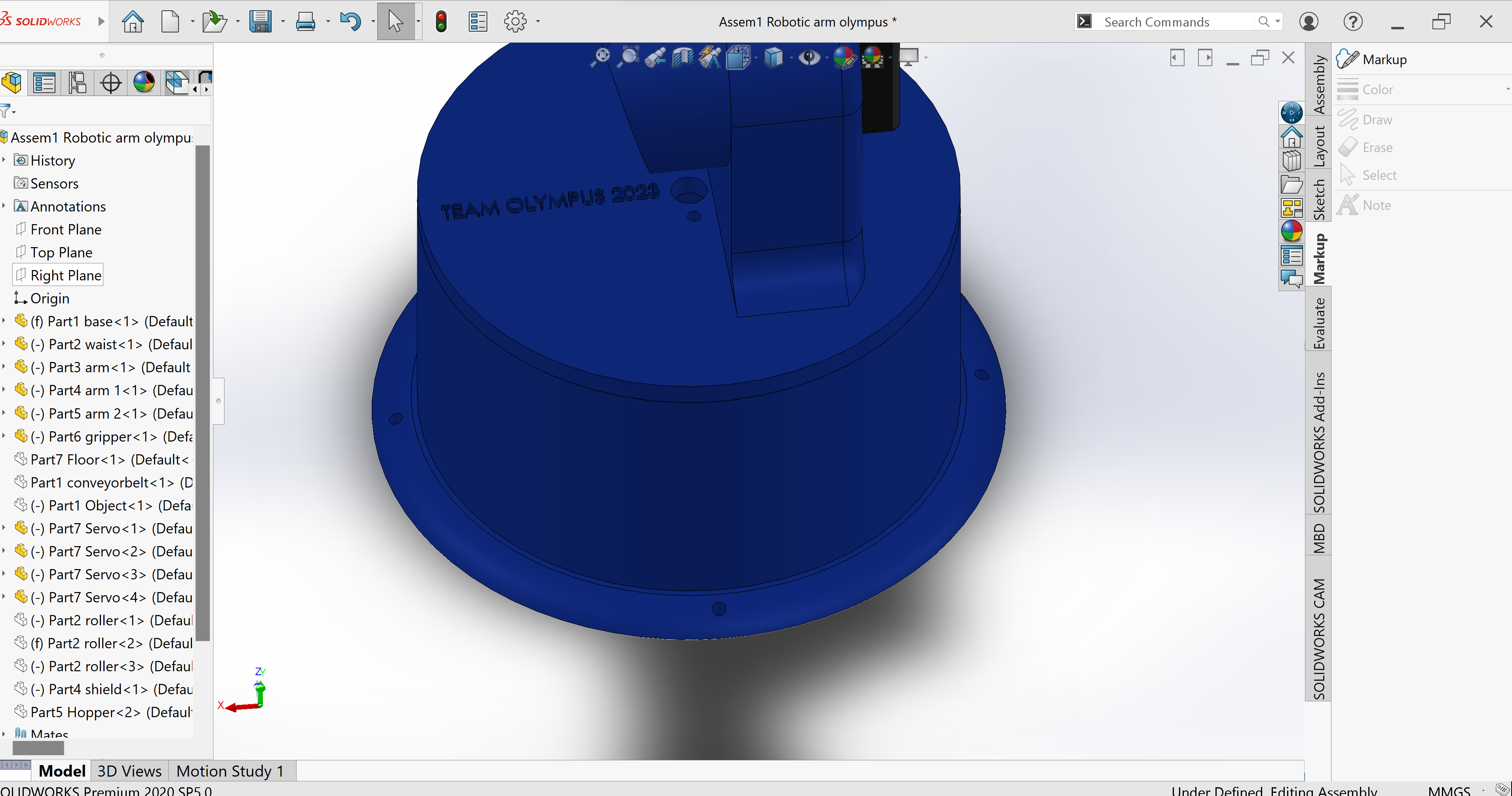Expand the Part1 base component node
This screenshot has height=796, width=1512.
coord(4,321)
